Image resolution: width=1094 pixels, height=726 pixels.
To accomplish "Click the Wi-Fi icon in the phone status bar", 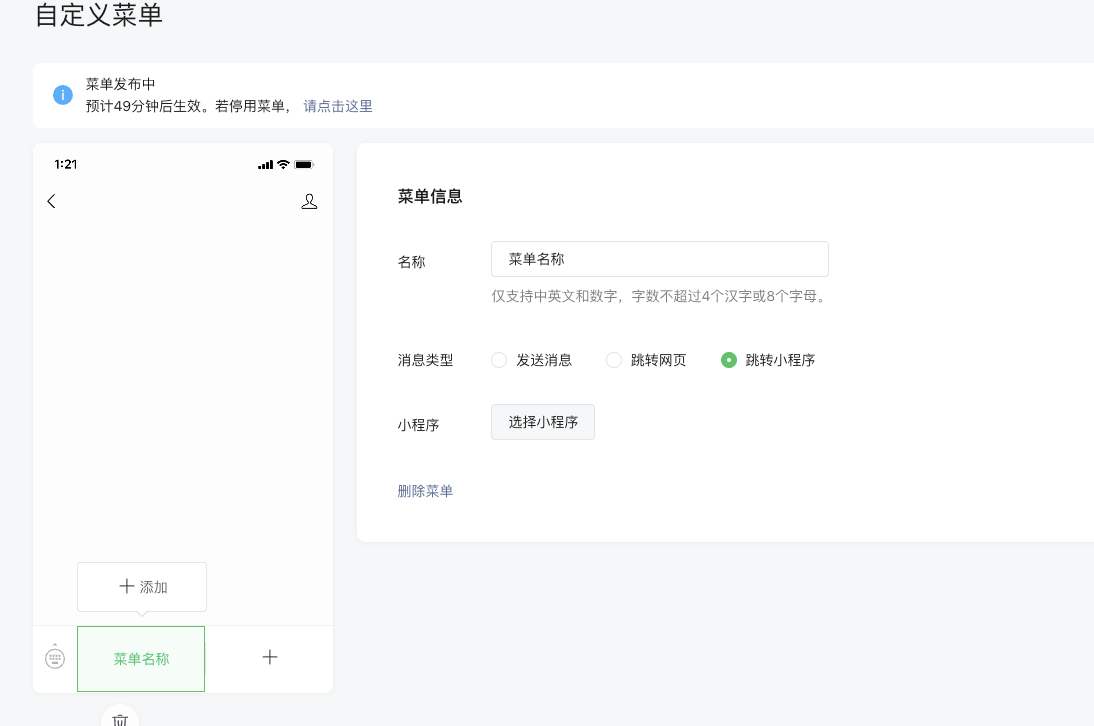I will point(283,164).
